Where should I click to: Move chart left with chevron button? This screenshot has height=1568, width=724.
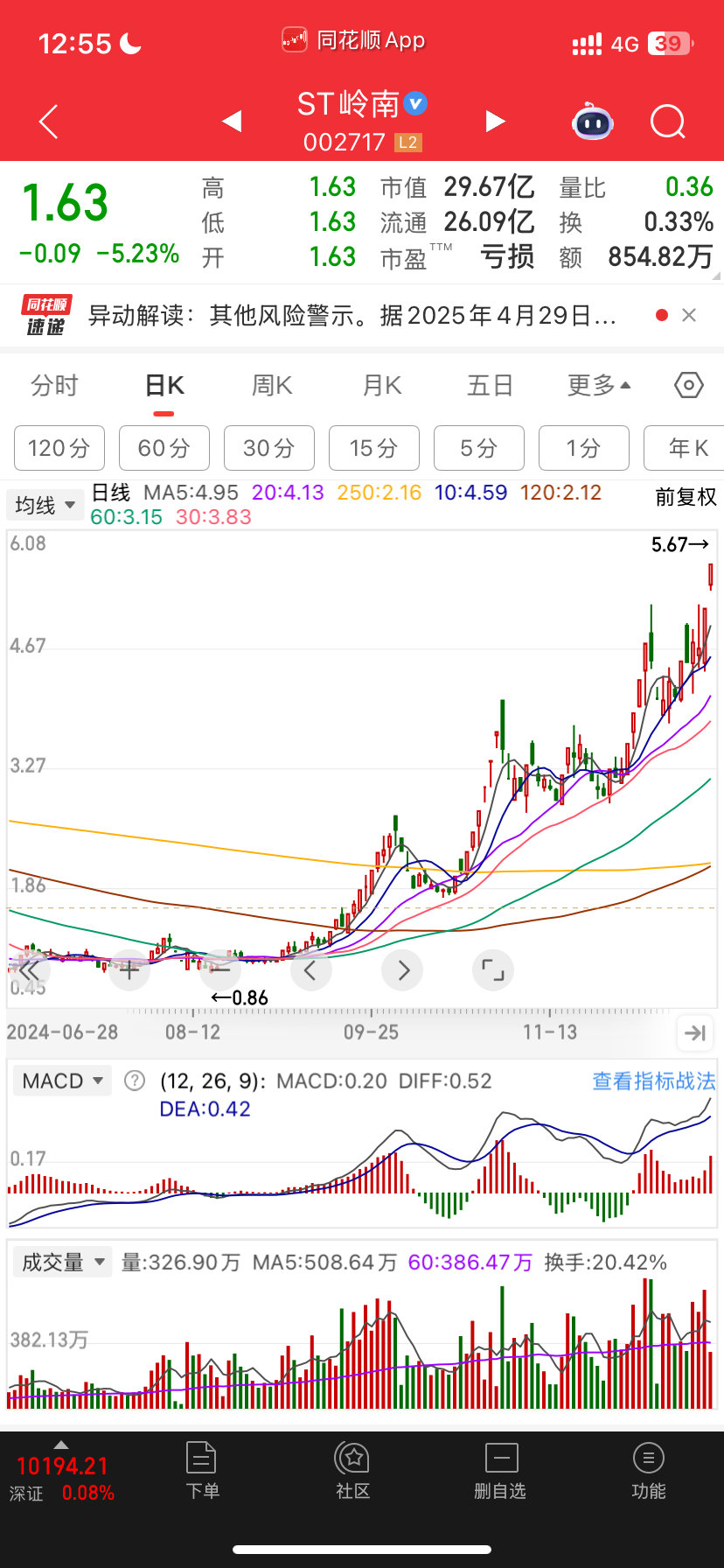(310, 969)
